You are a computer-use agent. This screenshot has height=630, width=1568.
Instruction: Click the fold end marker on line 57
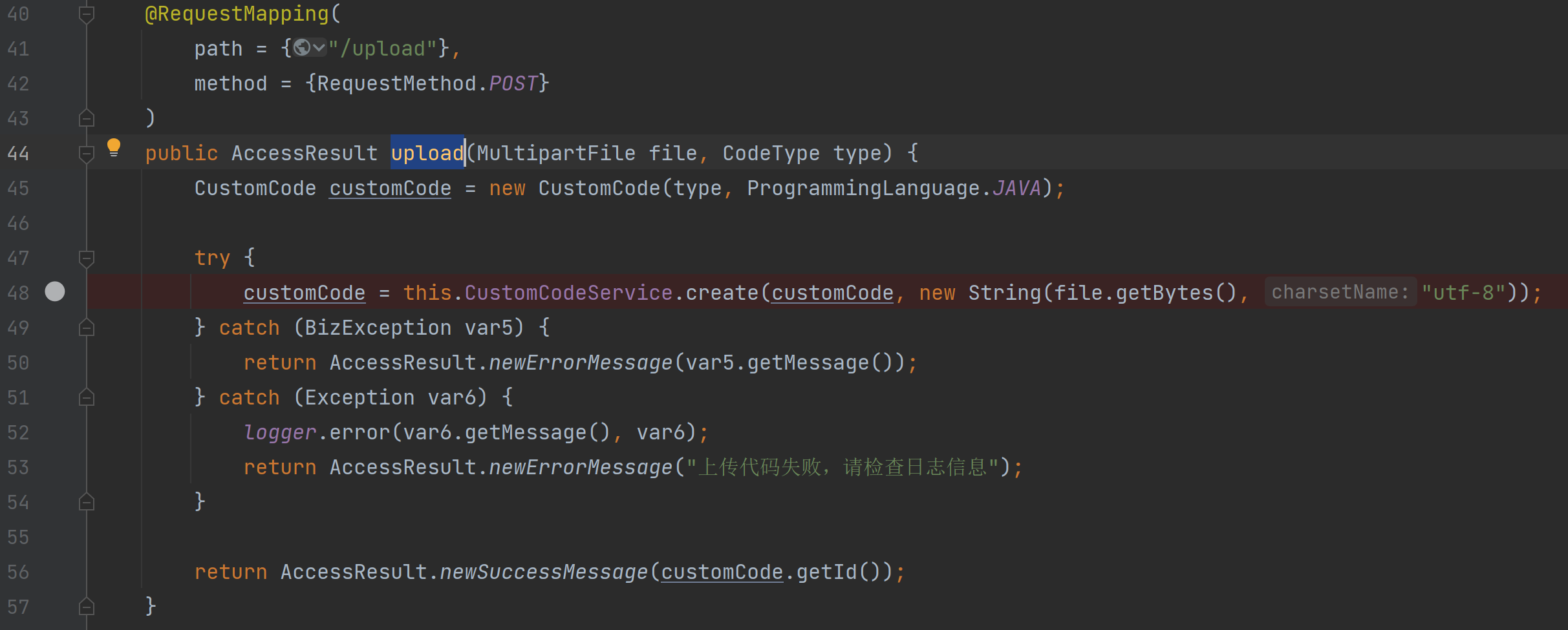tap(86, 607)
